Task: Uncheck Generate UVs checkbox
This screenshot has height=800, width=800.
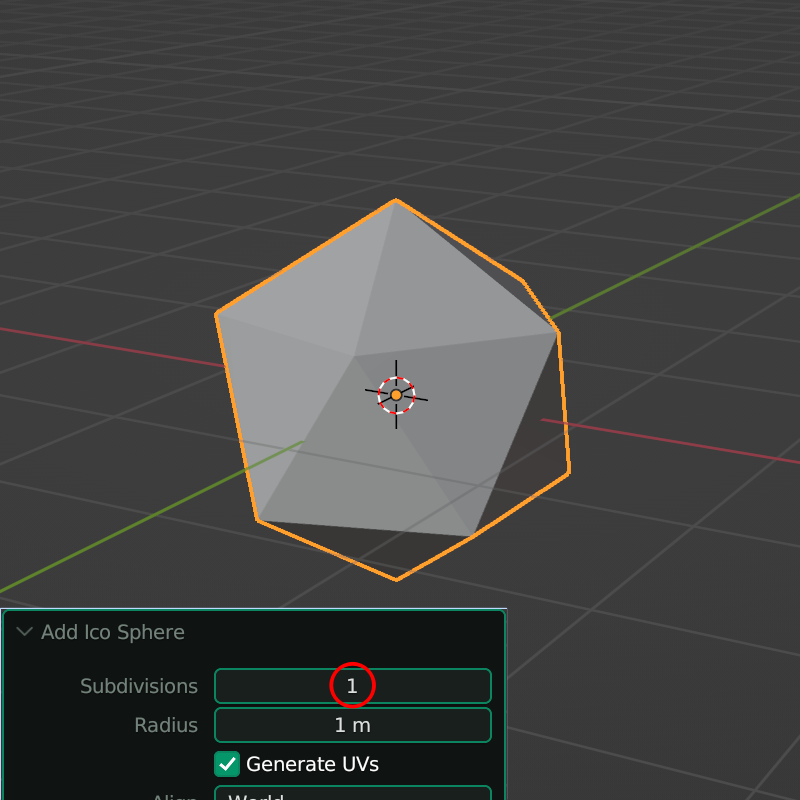Action: tap(227, 764)
